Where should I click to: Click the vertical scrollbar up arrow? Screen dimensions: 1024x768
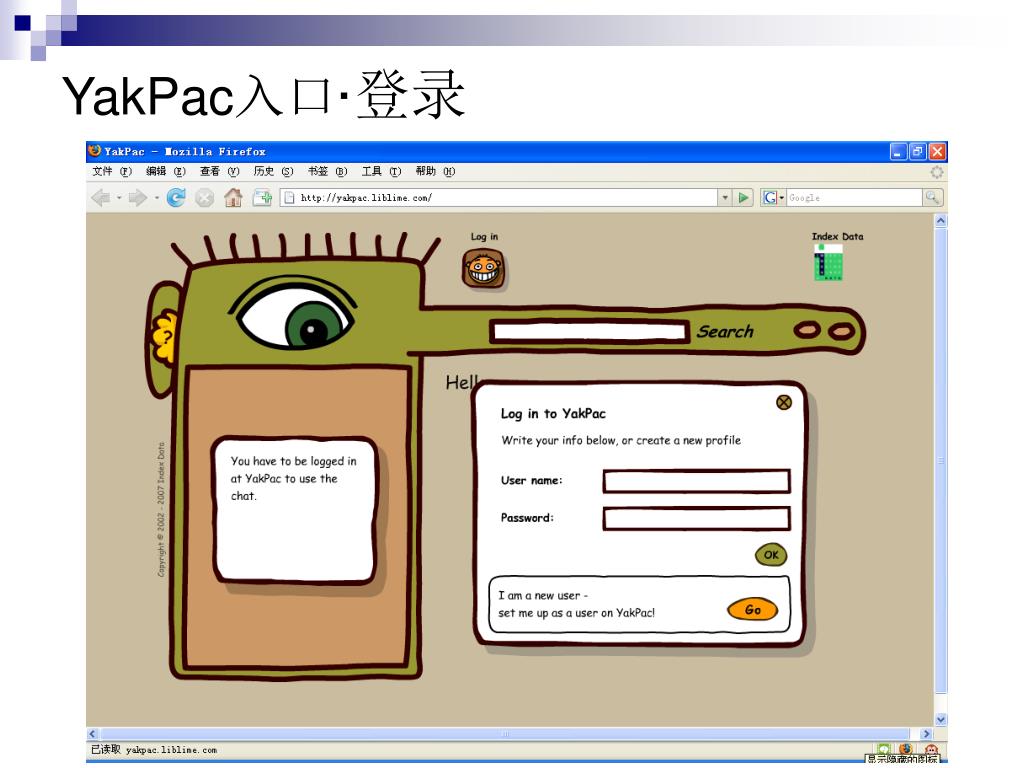(940, 221)
